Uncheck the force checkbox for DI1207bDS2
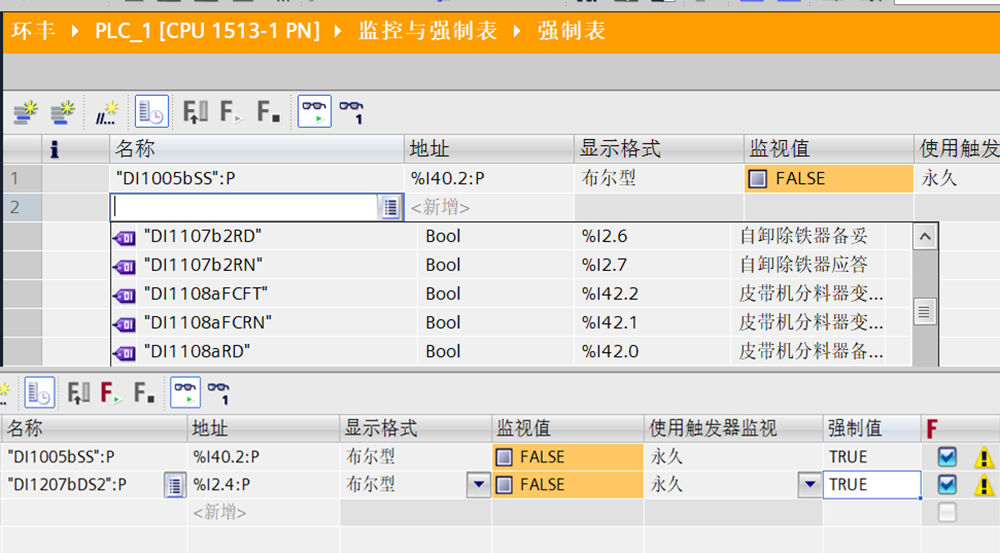Viewport: 1000px width, 553px height. coord(947,485)
